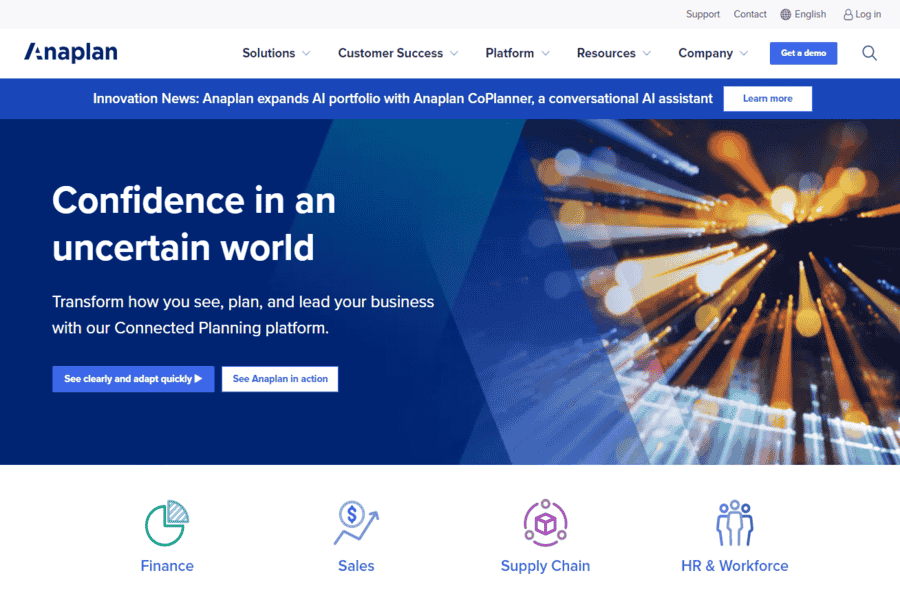Click See clearly and adapt quickly button
900x600 pixels.
[x=133, y=379]
